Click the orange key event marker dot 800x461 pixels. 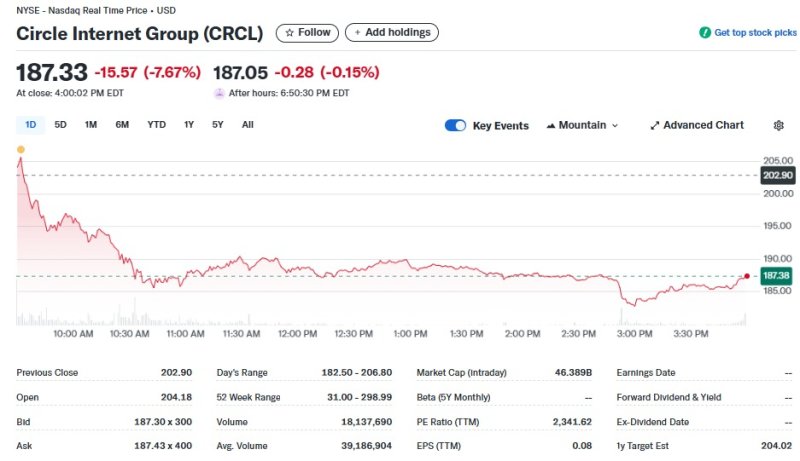coord(20,149)
